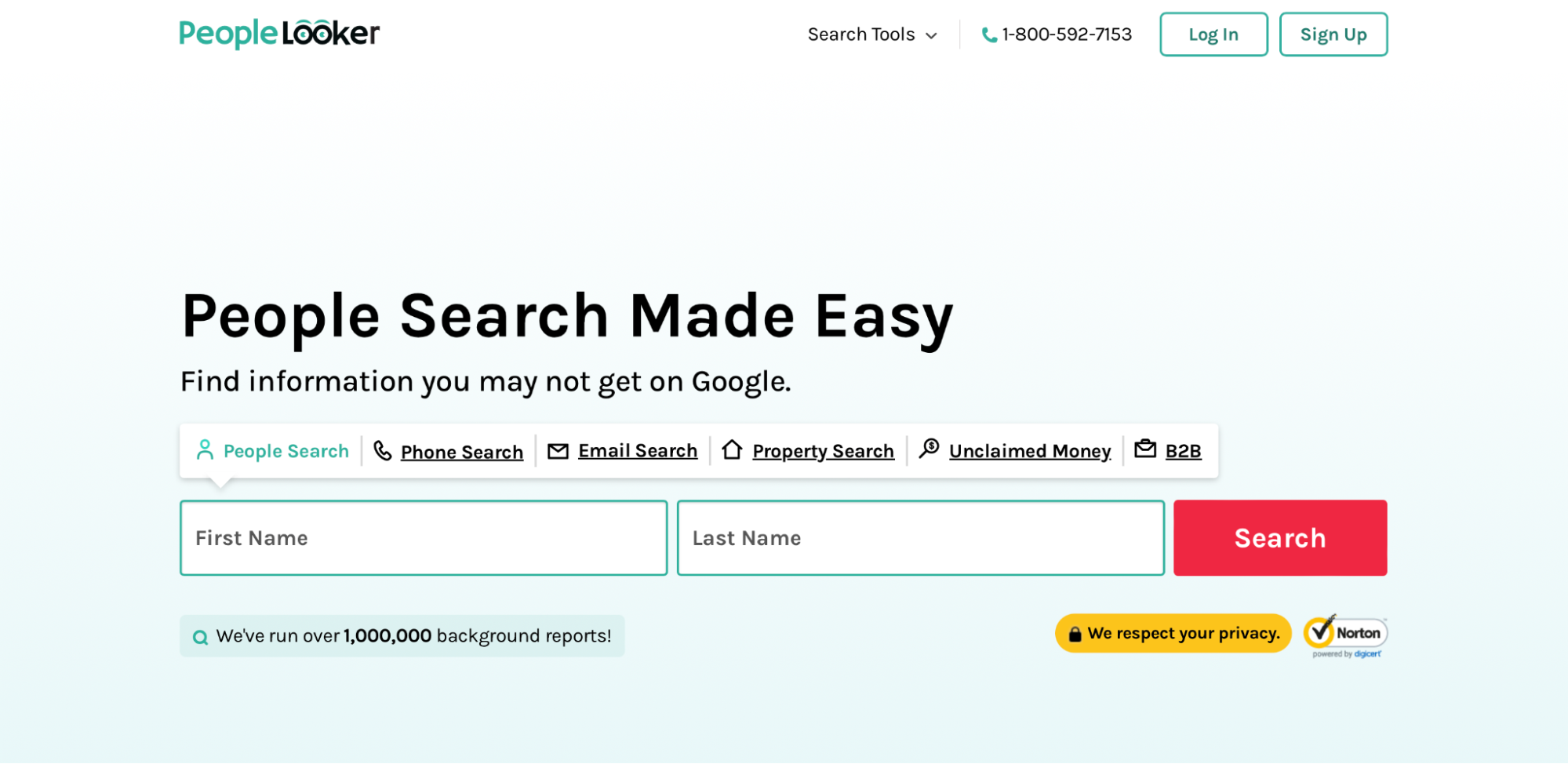Click the phone icon beside 1-800-592-7153
Screen dimensions: 1568x764
coord(989,35)
